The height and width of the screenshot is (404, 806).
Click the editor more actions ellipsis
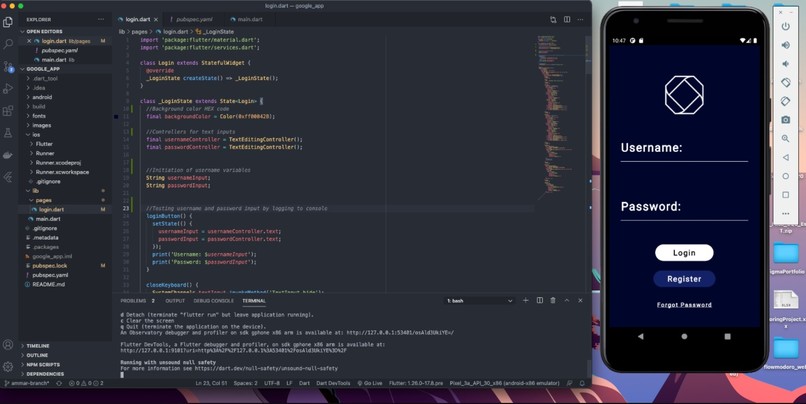point(580,20)
